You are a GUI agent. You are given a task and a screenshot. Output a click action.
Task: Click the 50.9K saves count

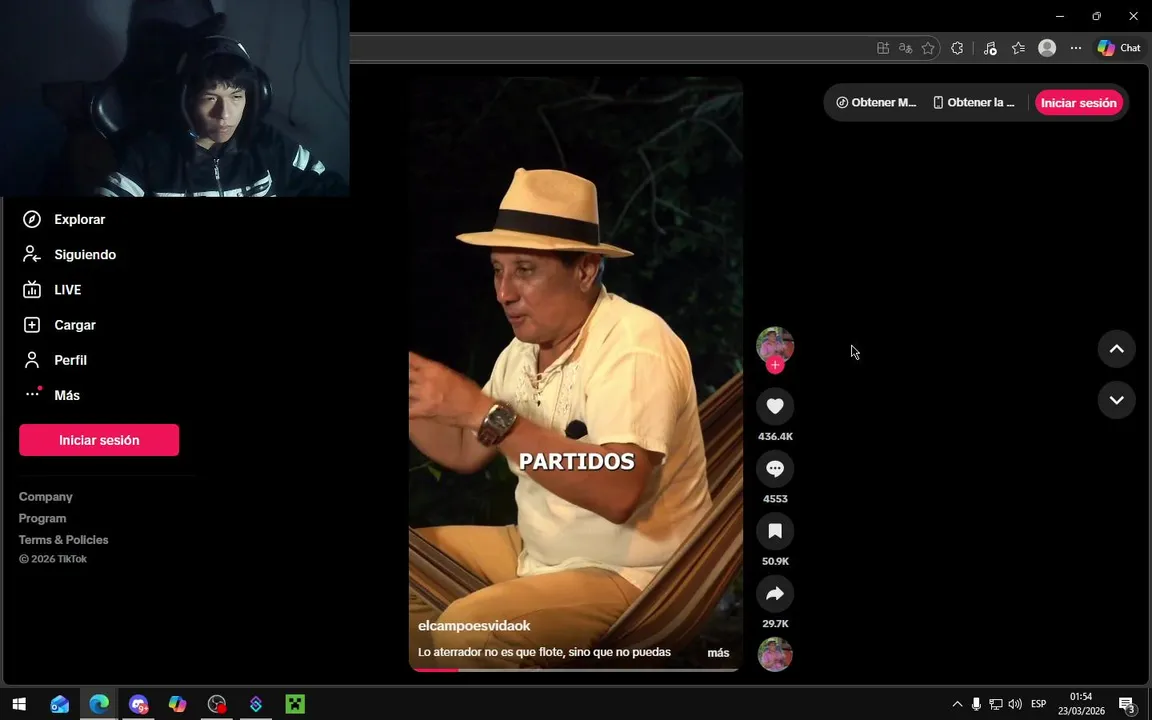pyautogui.click(x=775, y=561)
